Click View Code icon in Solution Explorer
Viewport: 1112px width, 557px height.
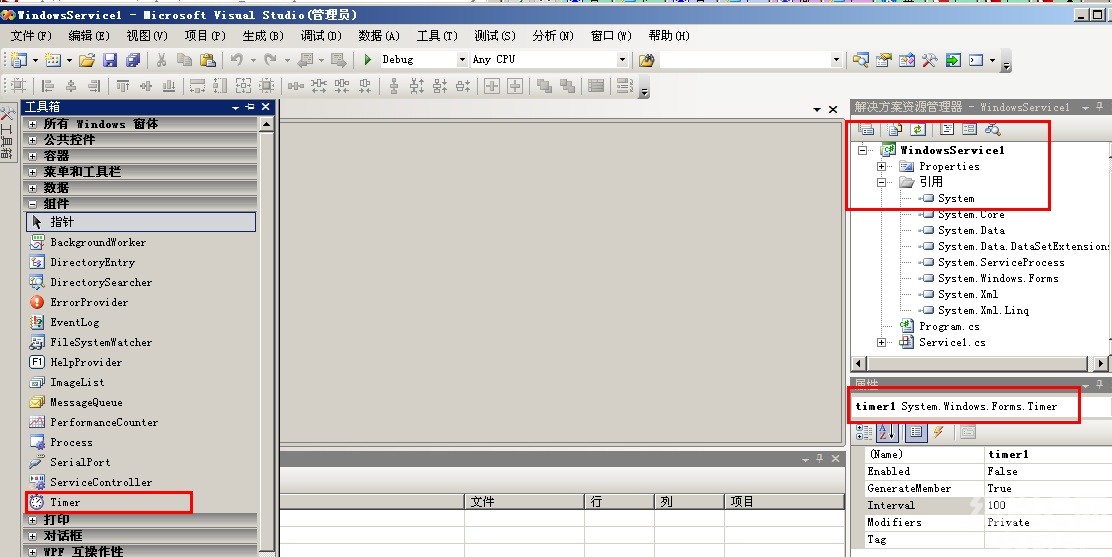(947, 129)
